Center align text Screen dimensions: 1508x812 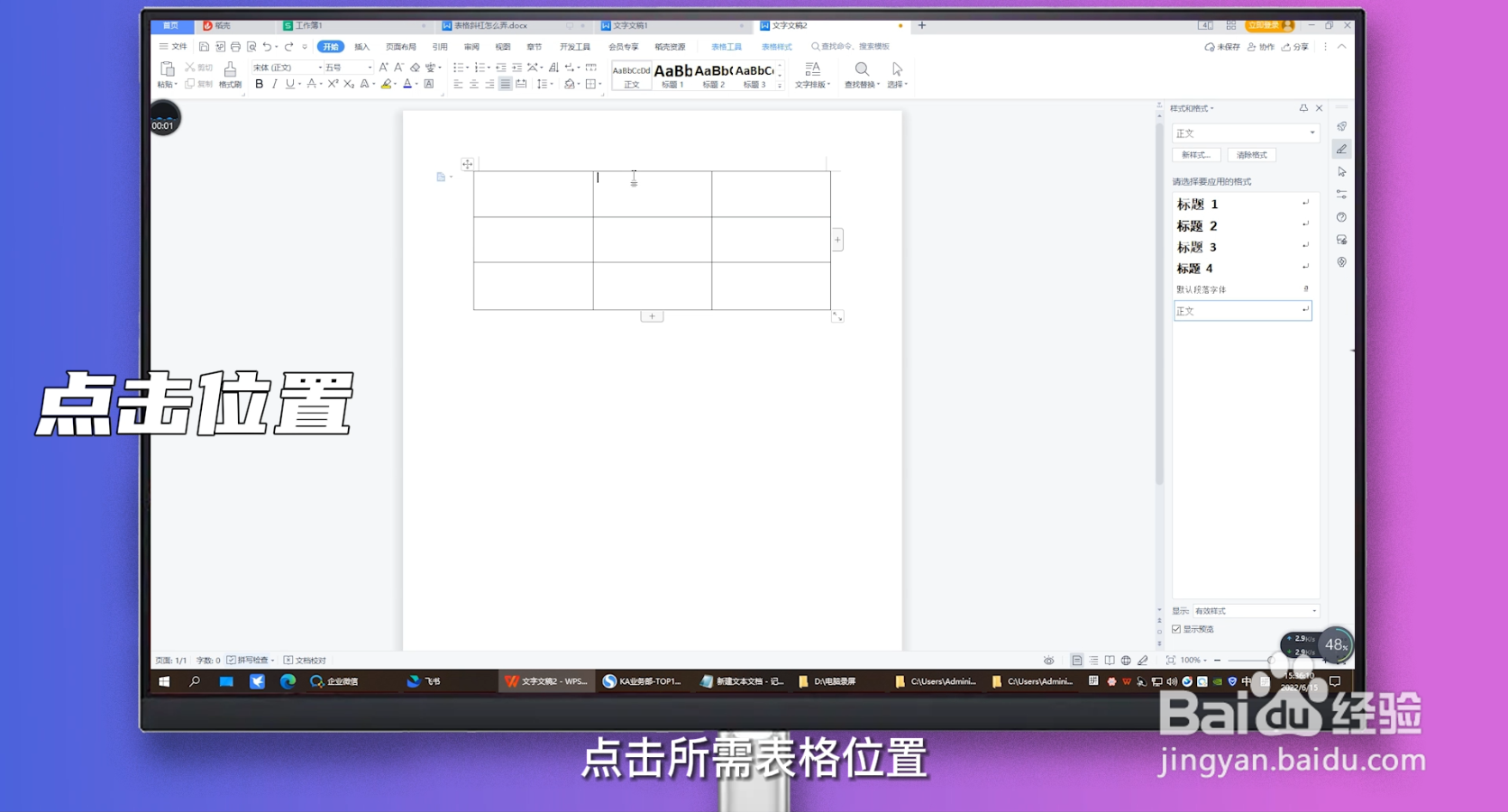(473, 84)
